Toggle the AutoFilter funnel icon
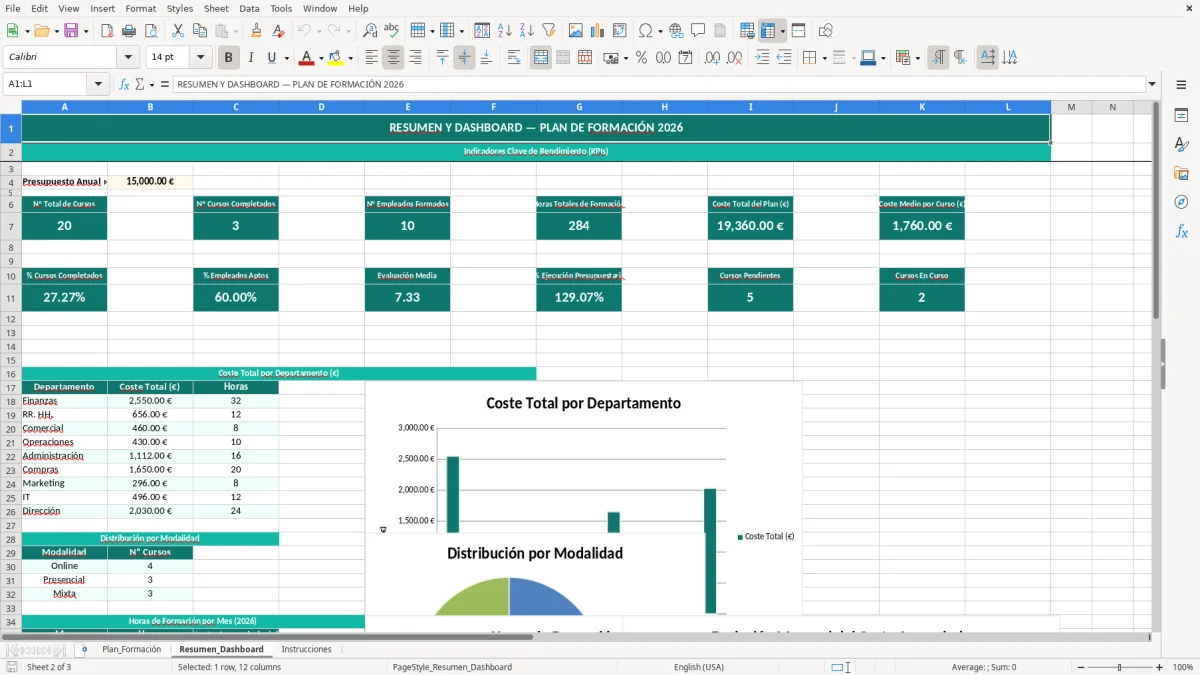Viewport: 1200px width, 675px height. tap(549, 31)
